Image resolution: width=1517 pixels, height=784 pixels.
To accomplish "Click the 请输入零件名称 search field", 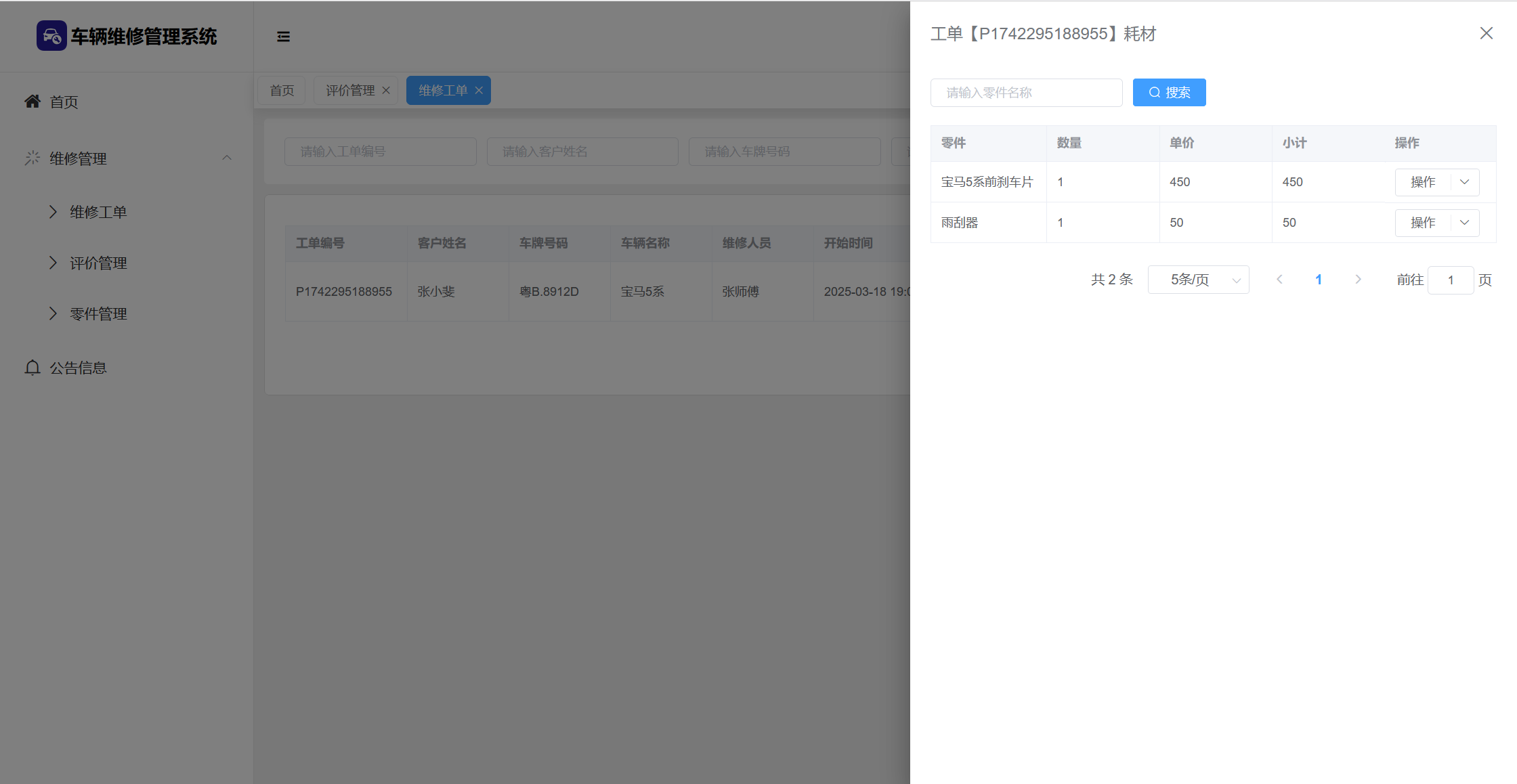I will [1026, 93].
